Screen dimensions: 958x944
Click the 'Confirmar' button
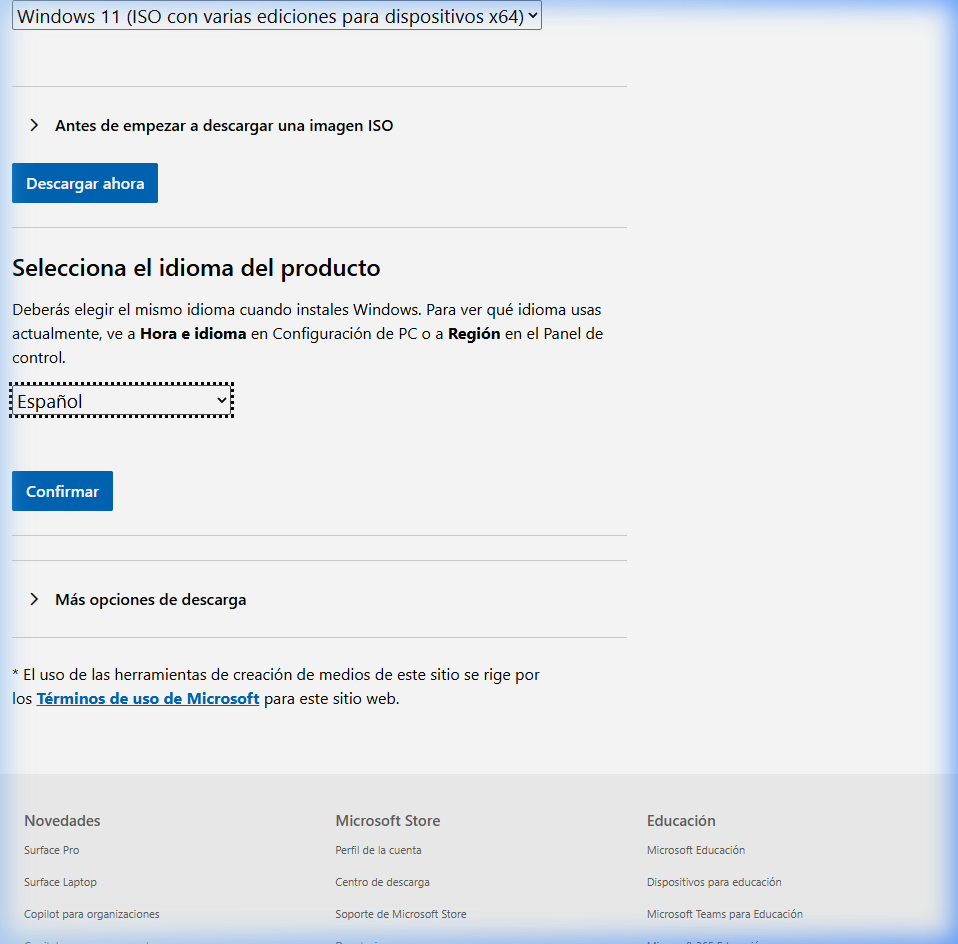pos(62,491)
